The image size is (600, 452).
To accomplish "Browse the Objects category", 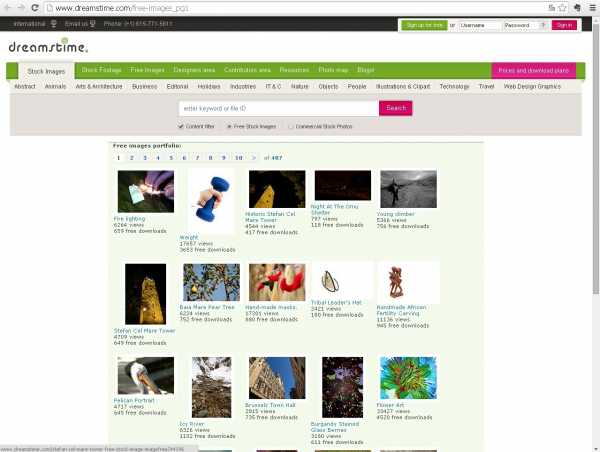I will click(x=328, y=86).
